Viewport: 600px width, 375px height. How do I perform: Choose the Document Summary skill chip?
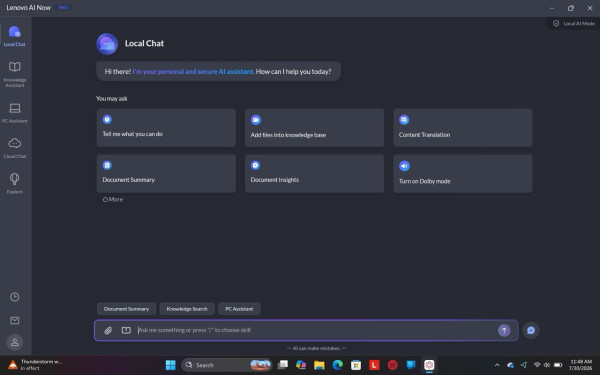tap(126, 309)
